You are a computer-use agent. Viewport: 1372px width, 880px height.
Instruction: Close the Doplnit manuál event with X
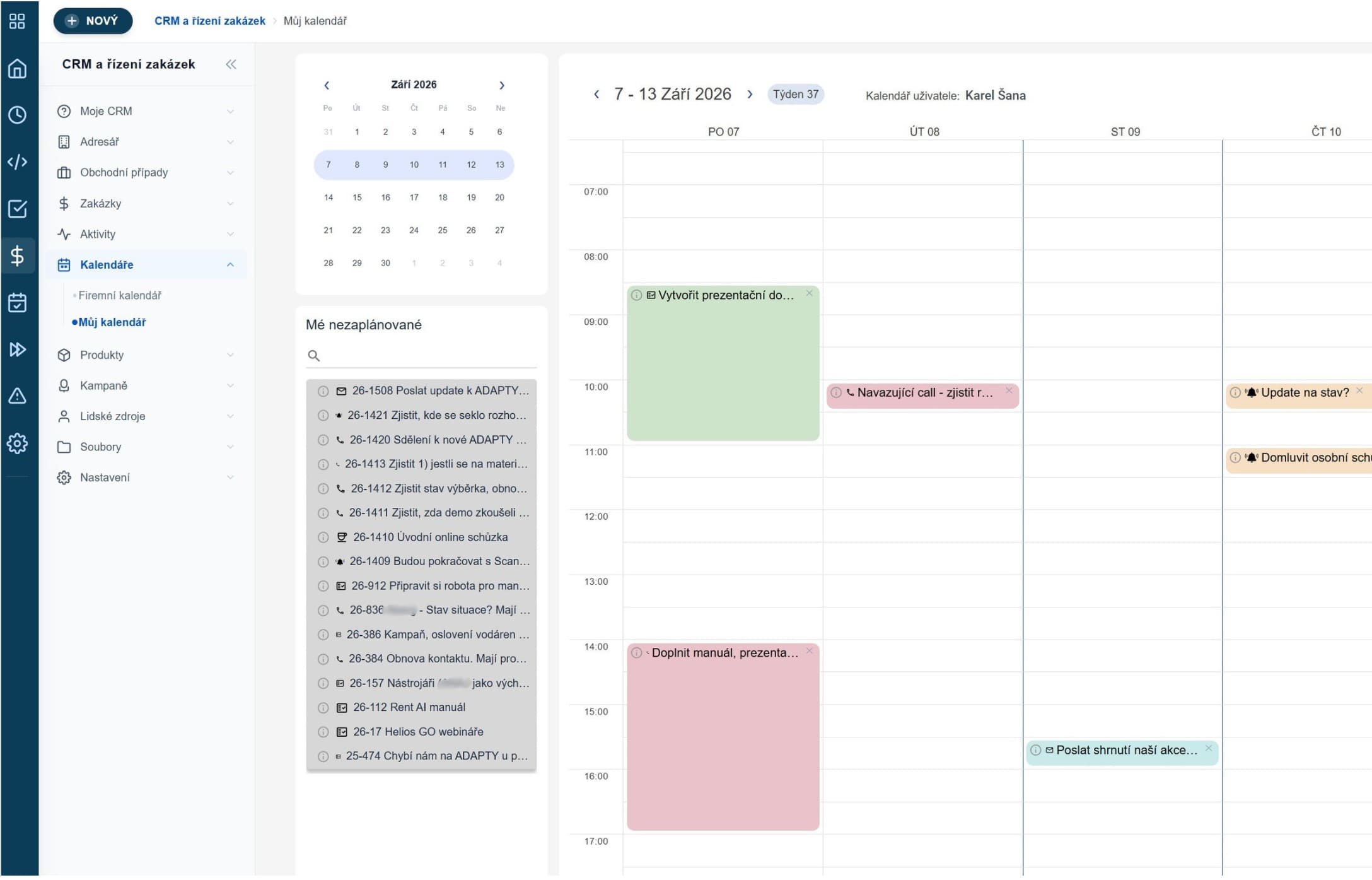pyautogui.click(x=810, y=650)
